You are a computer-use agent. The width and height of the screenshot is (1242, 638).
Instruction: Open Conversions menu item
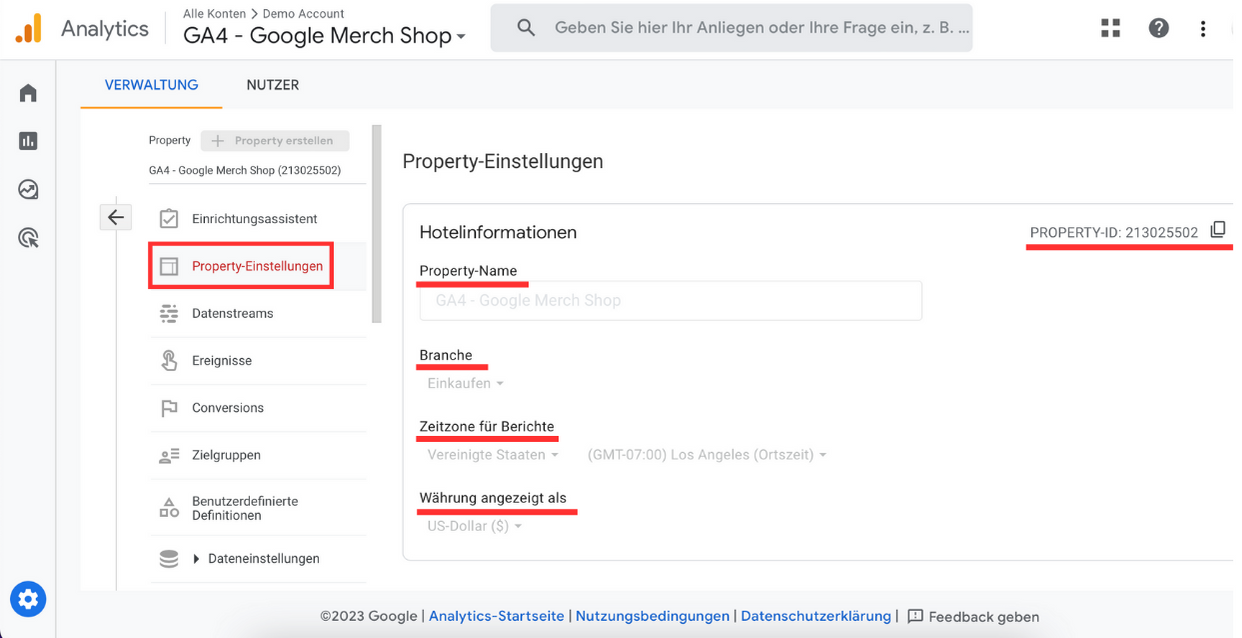257,408
